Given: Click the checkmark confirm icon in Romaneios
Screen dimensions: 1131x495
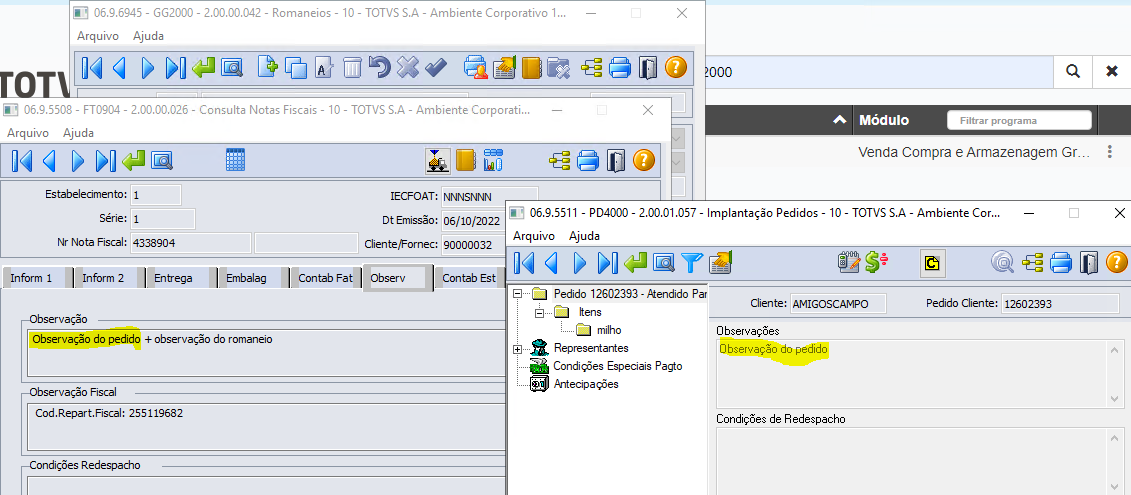Looking at the screenshot, I should coord(436,68).
